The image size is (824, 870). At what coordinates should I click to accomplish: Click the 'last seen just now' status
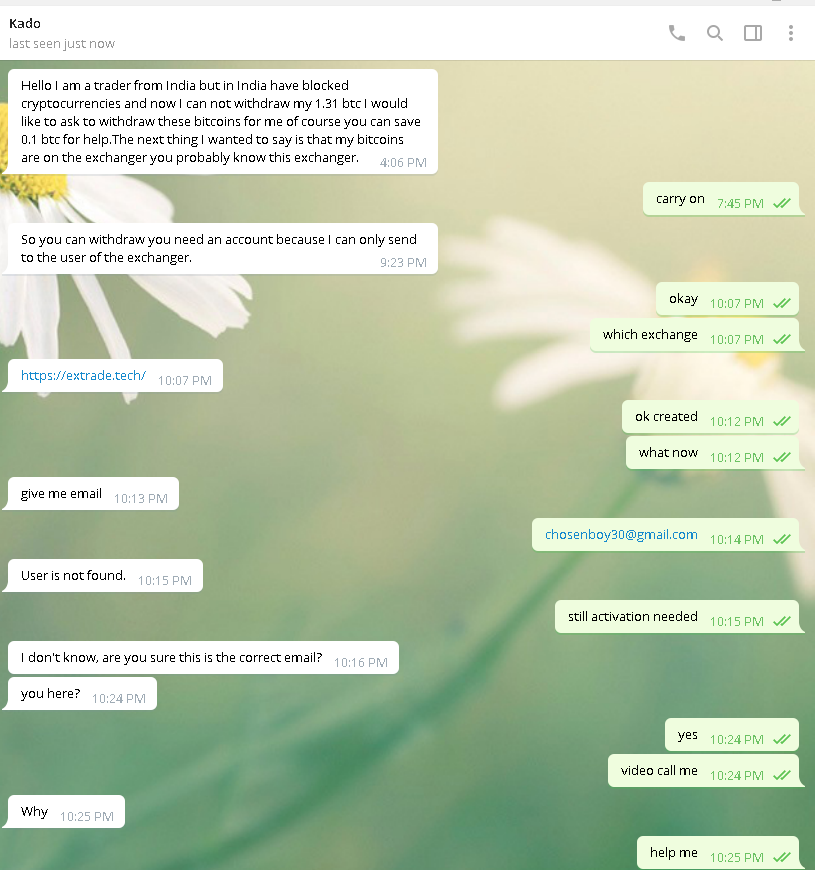(62, 43)
